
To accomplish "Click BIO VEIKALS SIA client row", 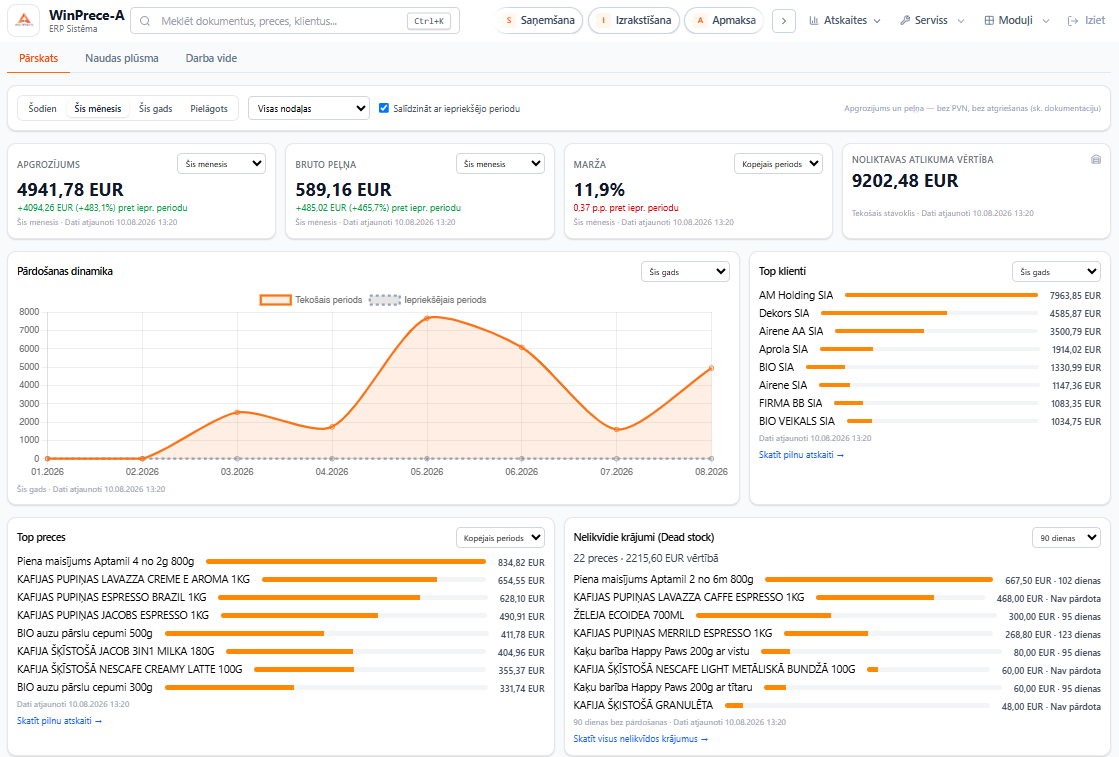I will pos(929,421).
